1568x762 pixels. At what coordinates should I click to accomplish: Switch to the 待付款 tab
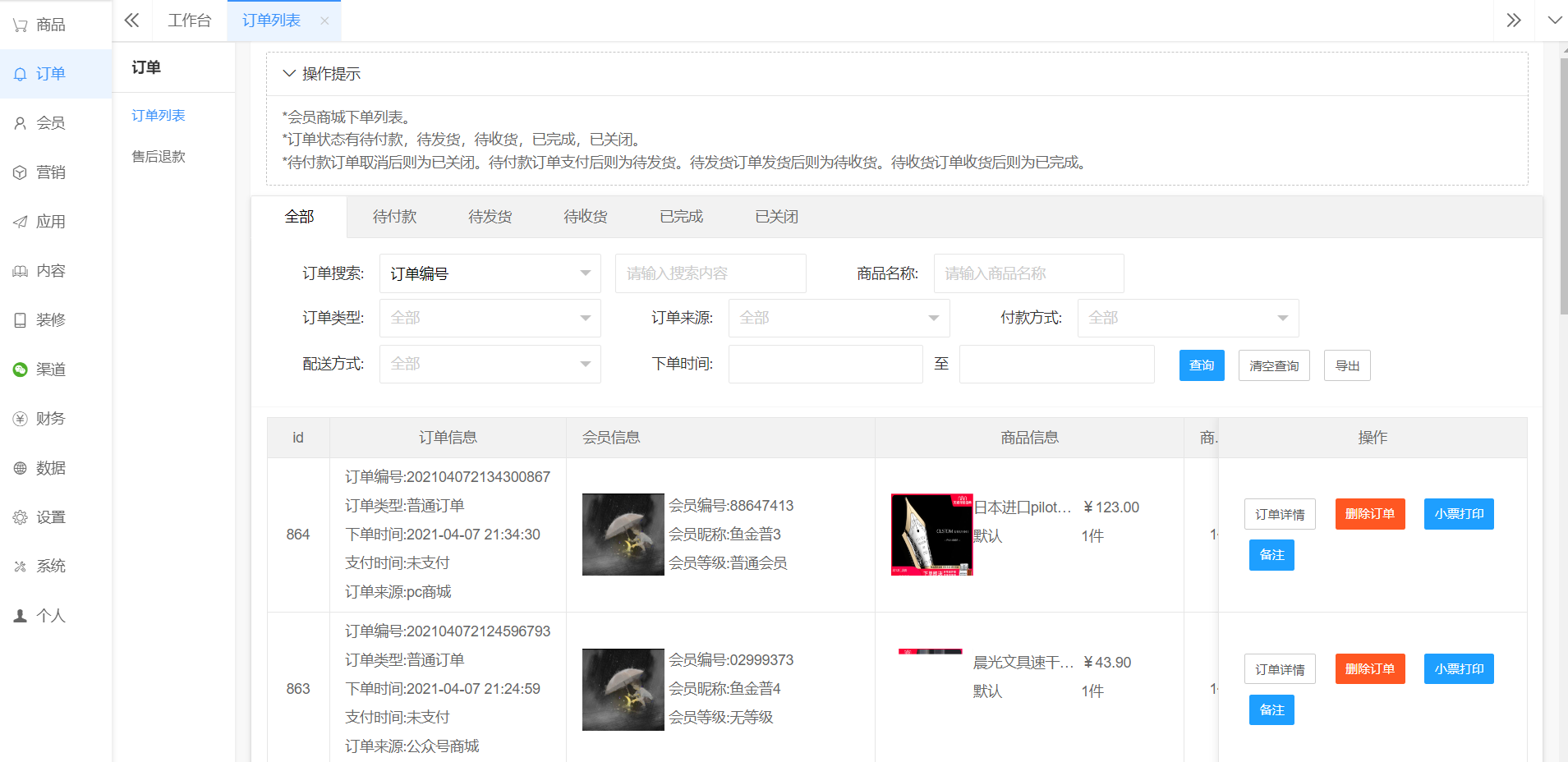[395, 217]
